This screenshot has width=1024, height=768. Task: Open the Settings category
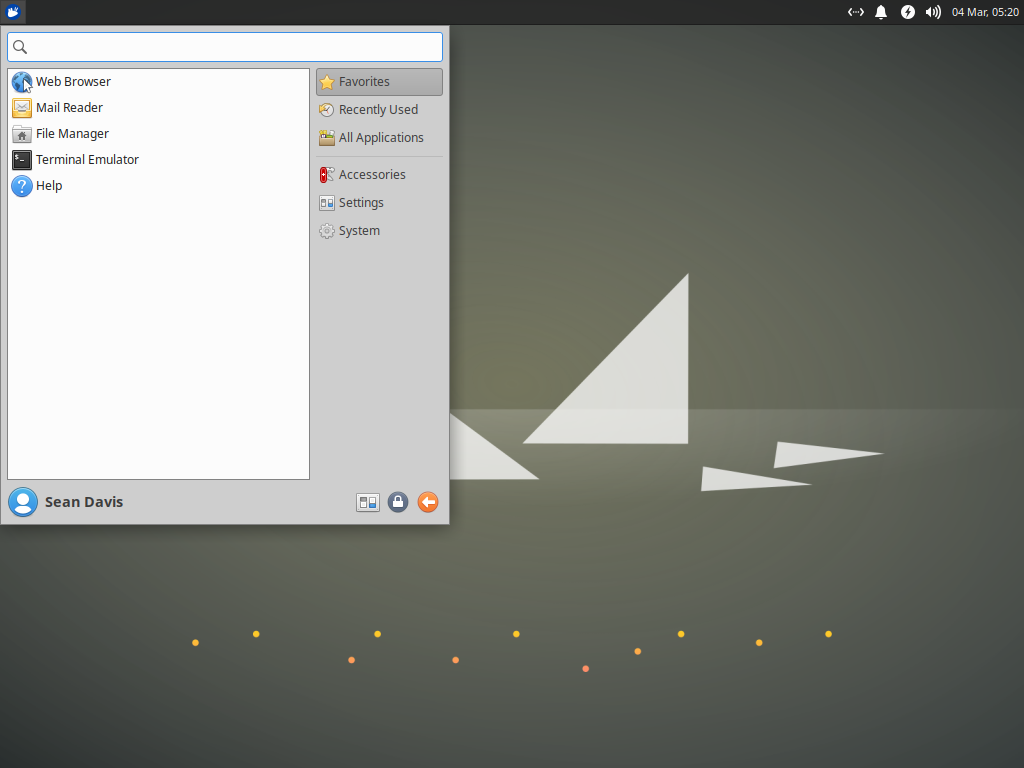coord(361,202)
